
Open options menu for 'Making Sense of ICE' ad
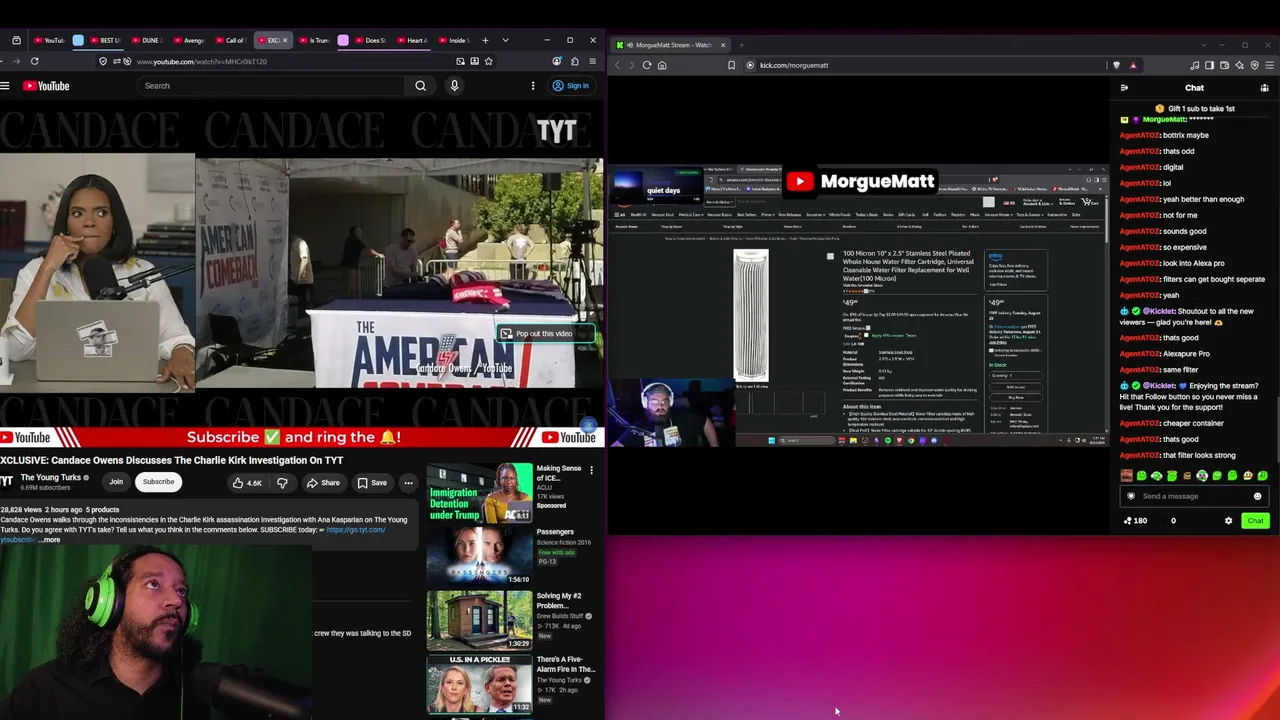(x=591, y=470)
